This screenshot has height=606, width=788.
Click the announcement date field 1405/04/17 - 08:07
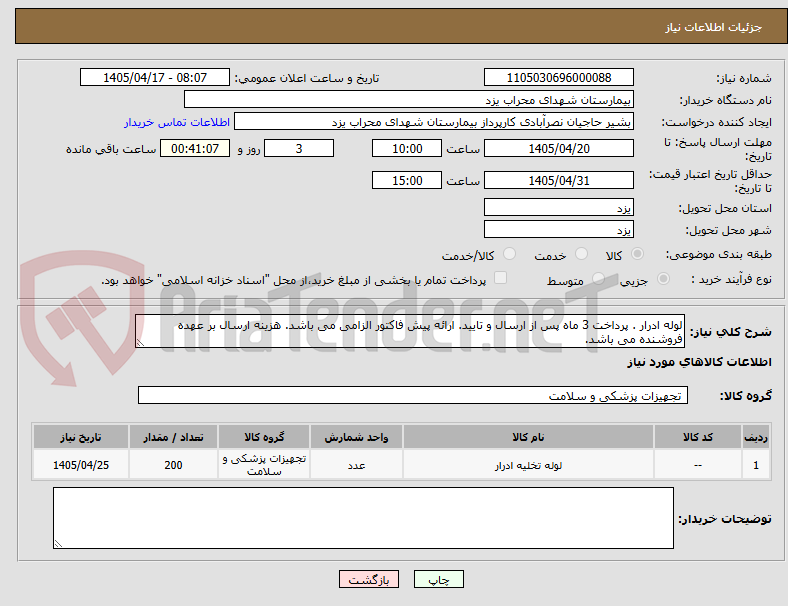tap(155, 78)
